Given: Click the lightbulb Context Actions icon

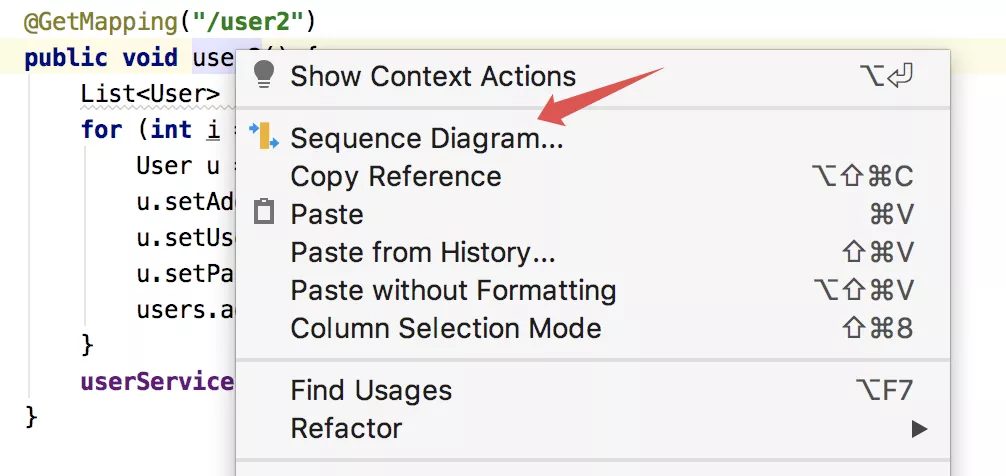Looking at the screenshot, I should (264, 75).
